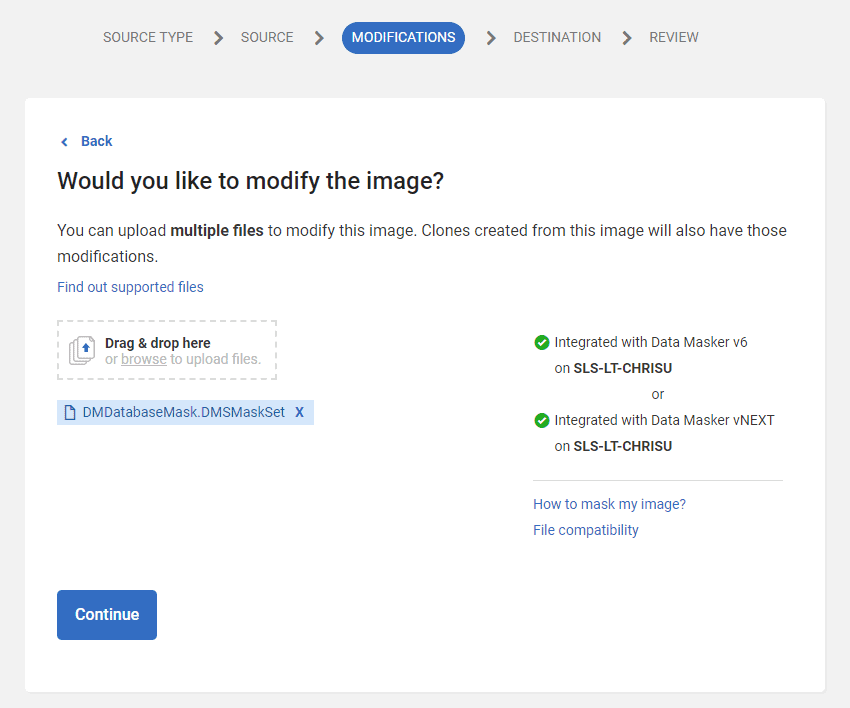Click the green check for Data Masker v6

(x=542, y=342)
